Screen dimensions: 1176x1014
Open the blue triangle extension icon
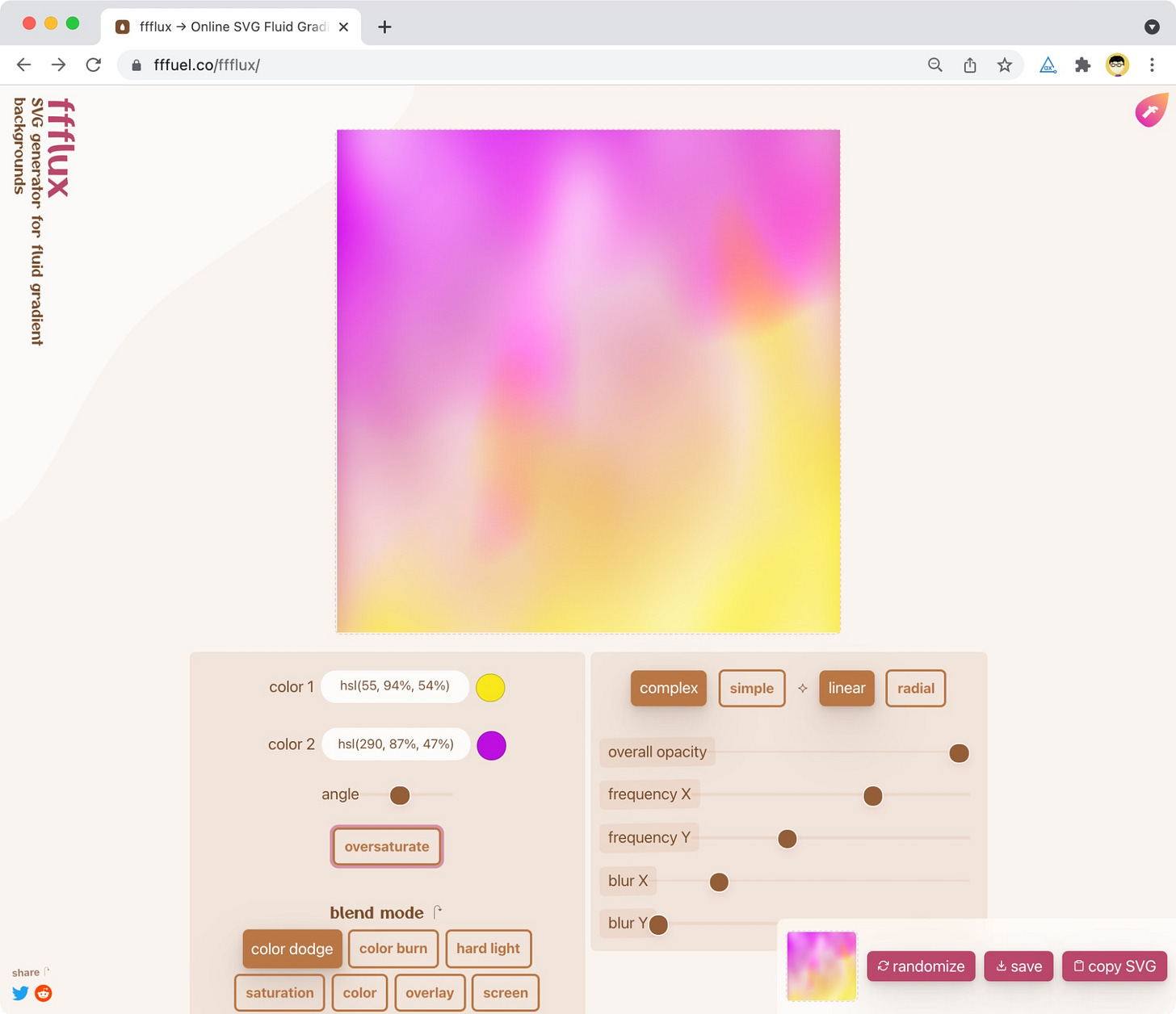1048,65
